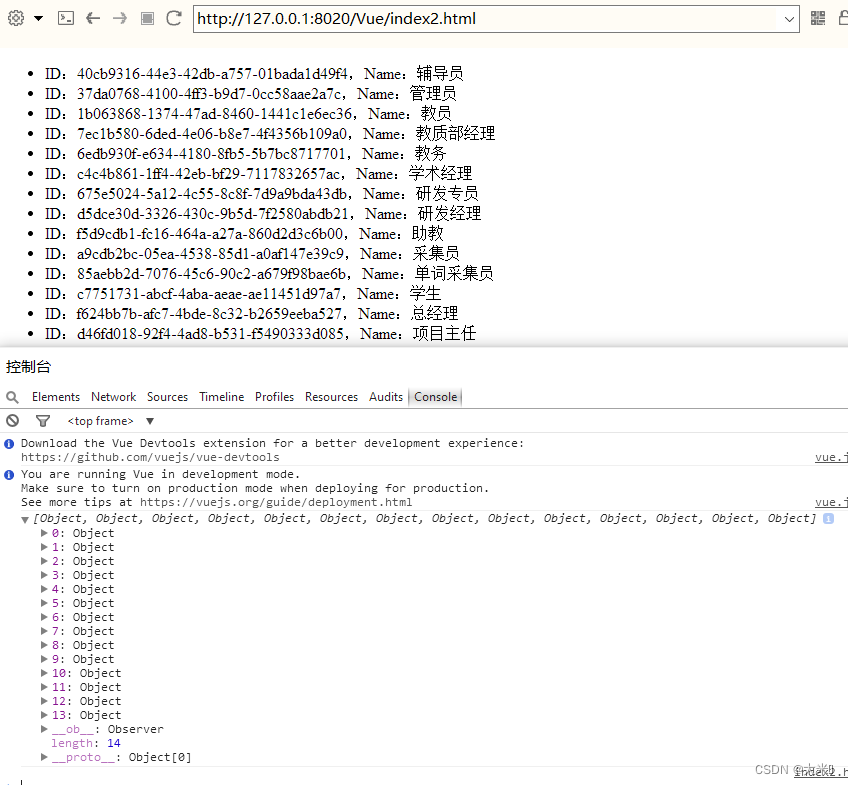Clear the console with the ban icon

click(12, 421)
